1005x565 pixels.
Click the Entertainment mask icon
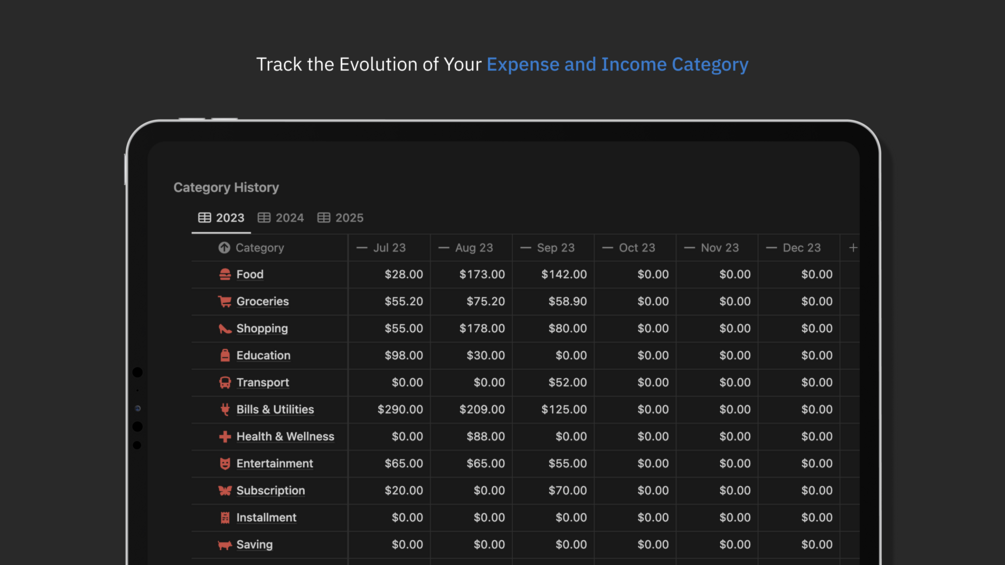pyautogui.click(x=224, y=463)
